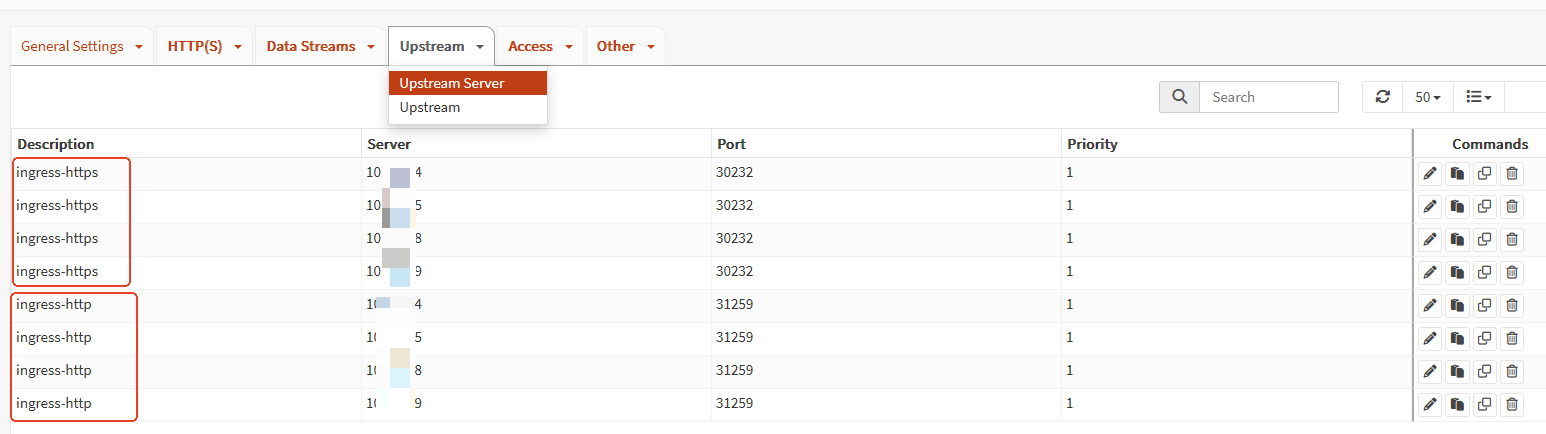
Task: Open the Other tab
Action: point(625,47)
